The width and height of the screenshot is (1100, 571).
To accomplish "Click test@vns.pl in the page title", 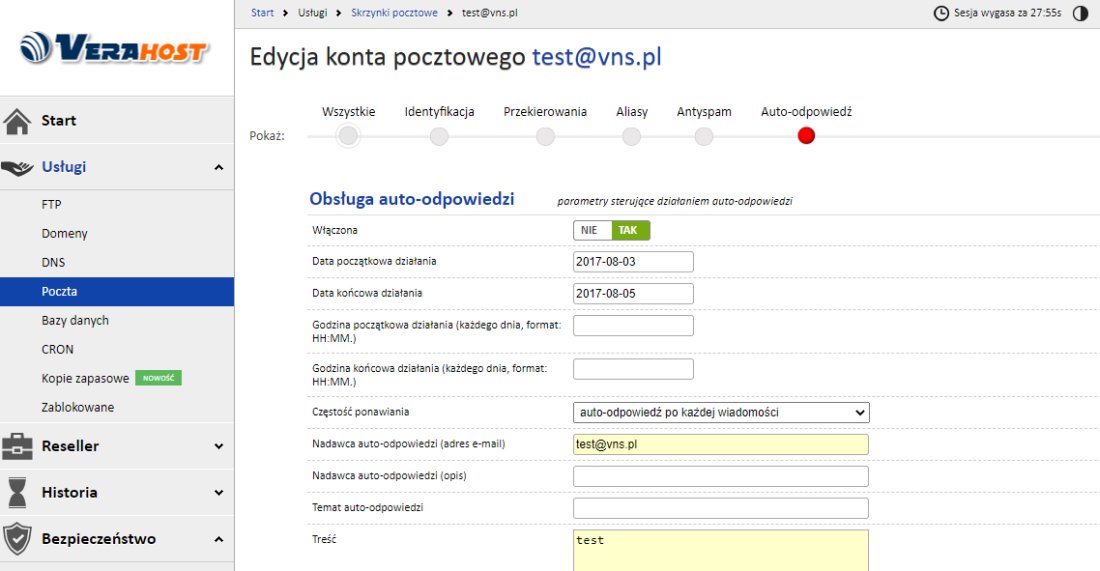I will tap(596, 57).
